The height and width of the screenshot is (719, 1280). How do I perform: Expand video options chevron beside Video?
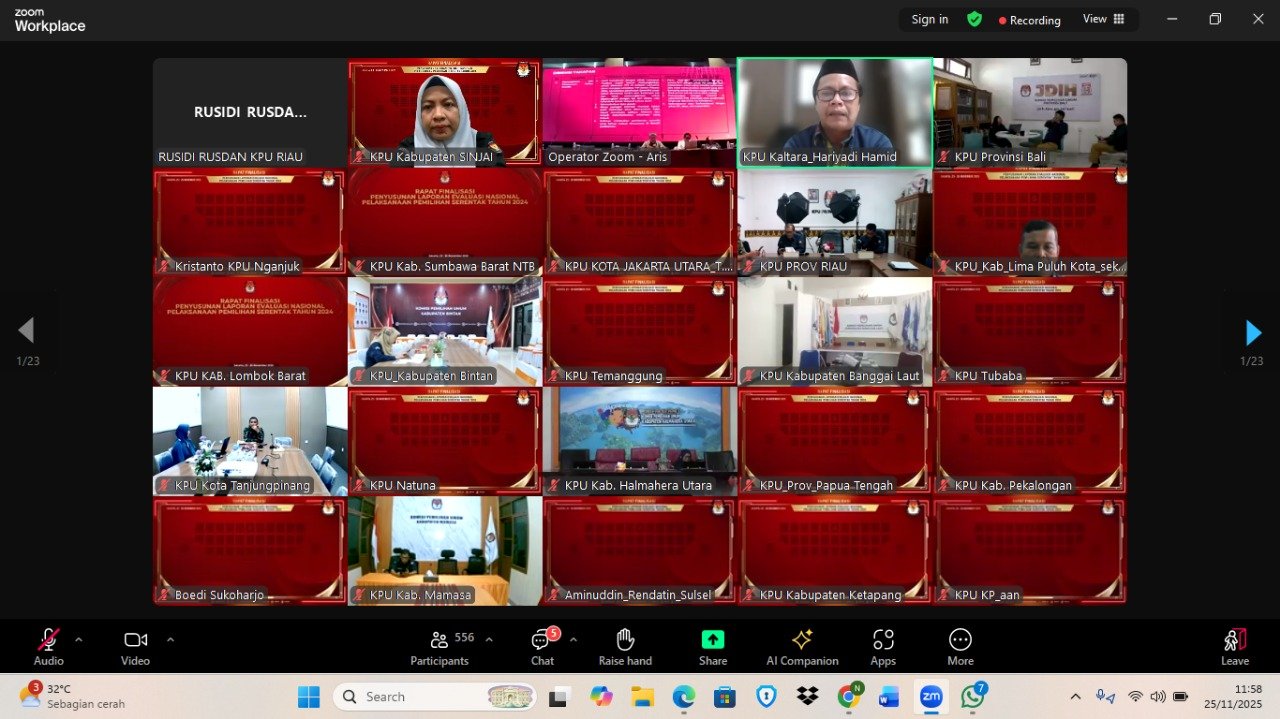(x=170, y=639)
